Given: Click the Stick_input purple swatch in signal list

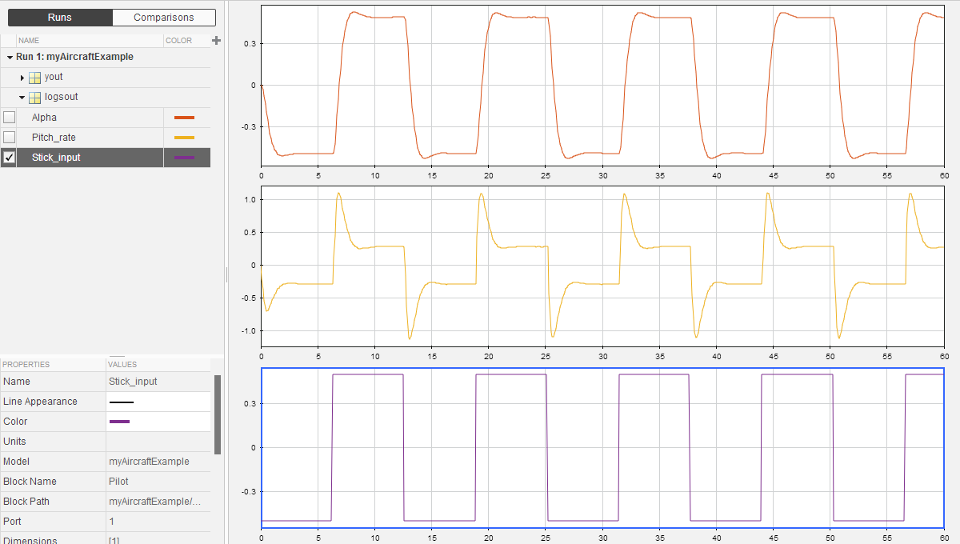Looking at the screenshot, I should click(x=184, y=157).
